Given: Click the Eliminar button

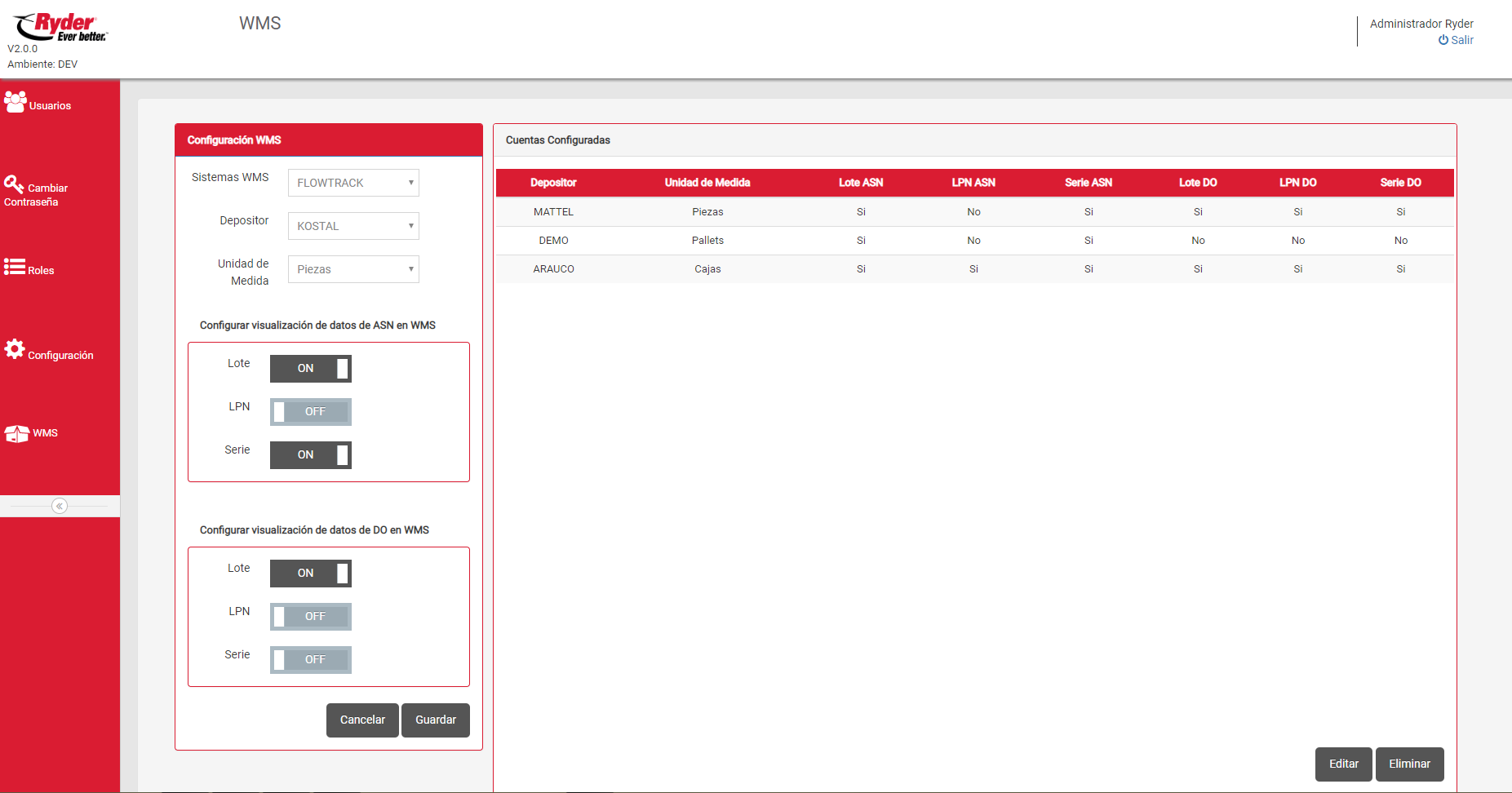Looking at the screenshot, I should [x=1409, y=764].
